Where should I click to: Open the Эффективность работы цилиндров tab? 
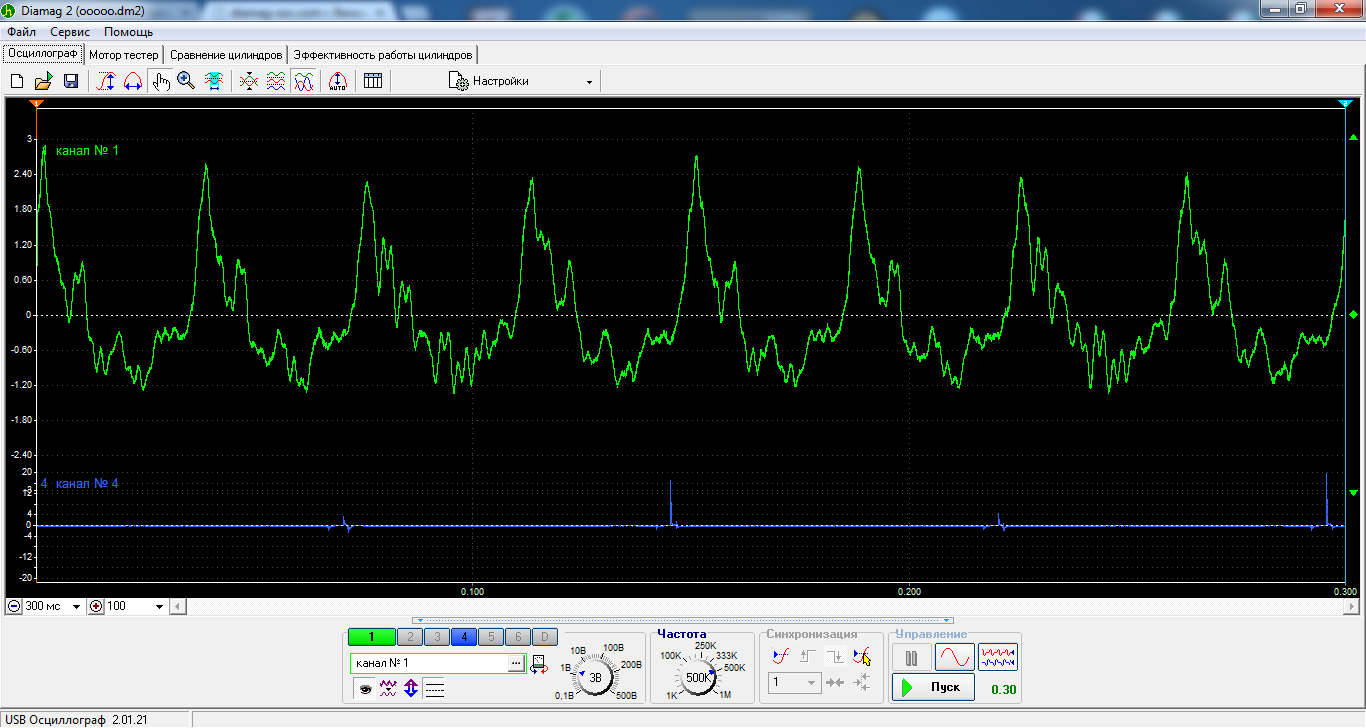point(383,55)
